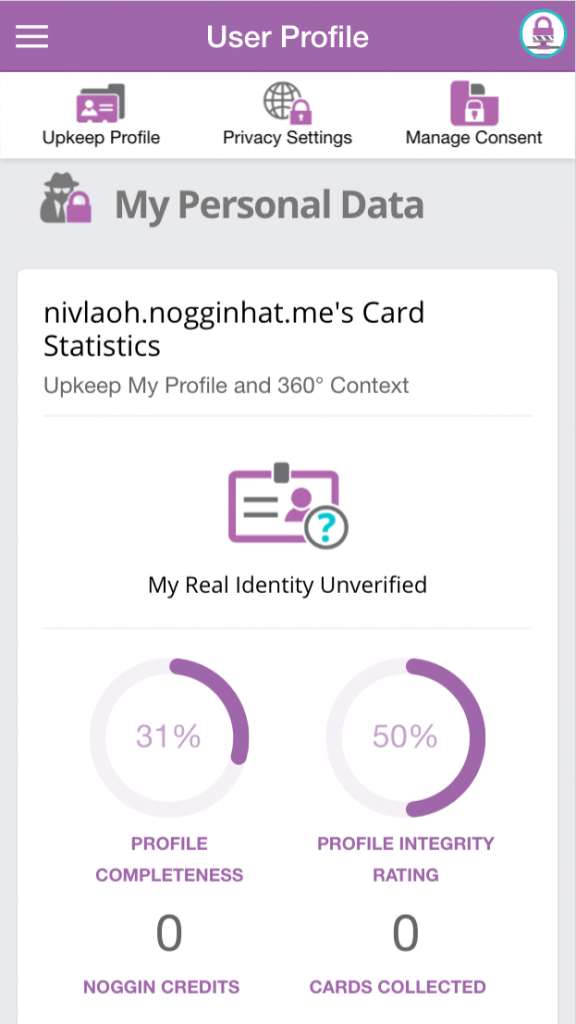The image size is (576, 1024).
Task: Select the User Profile header title
Action: tap(287, 37)
